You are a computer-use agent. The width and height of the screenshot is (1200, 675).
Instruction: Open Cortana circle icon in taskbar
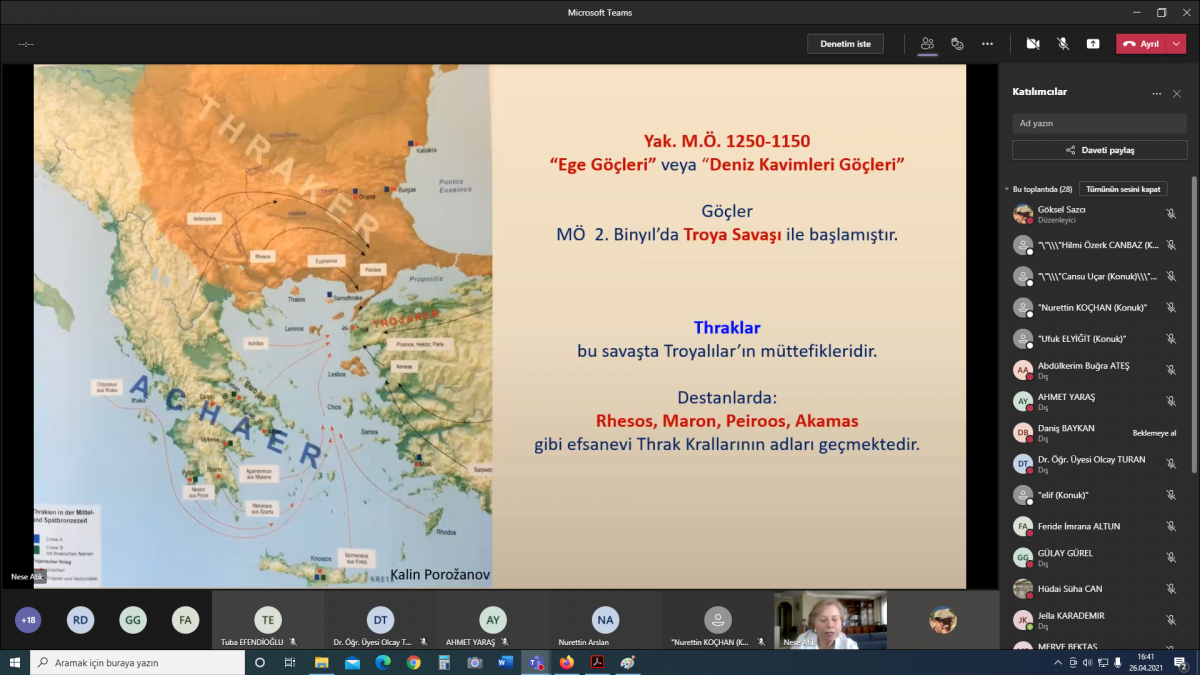[260, 662]
